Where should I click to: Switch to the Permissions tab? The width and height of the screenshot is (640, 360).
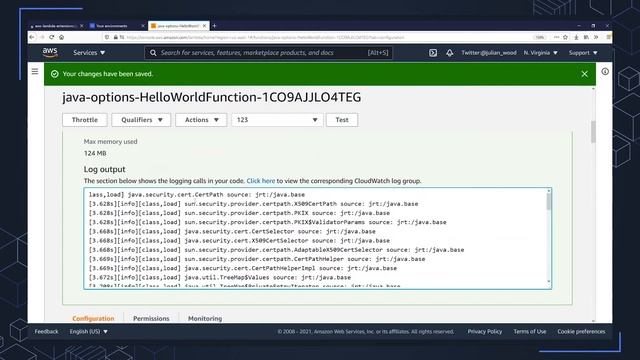click(151, 318)
